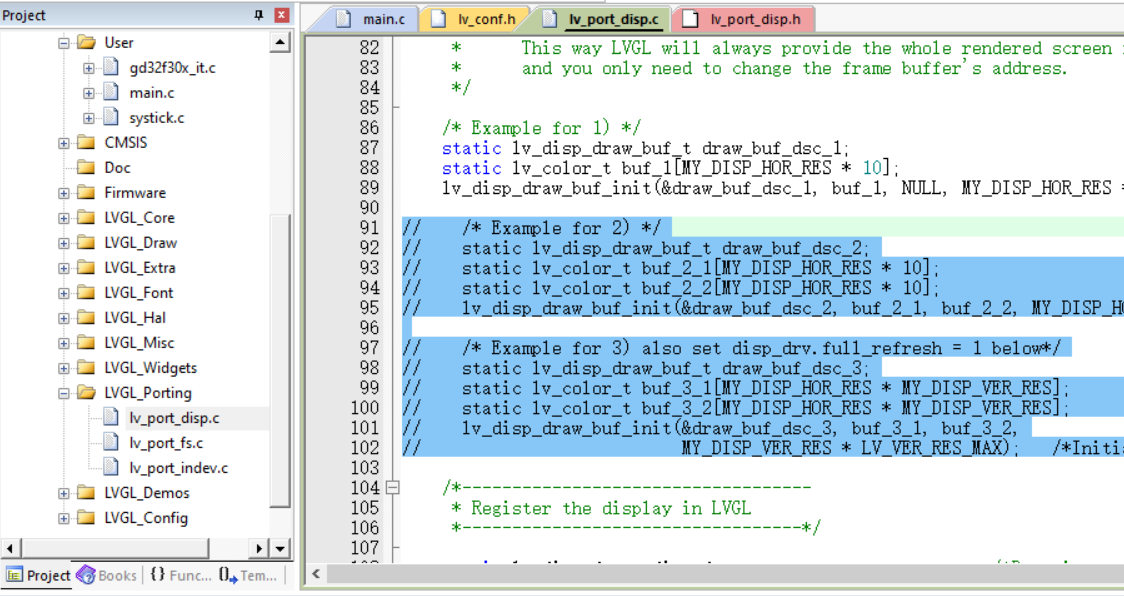The width and height of the screenshot is (1124, 596).
Task: Click the LVGL_Draw folder icon
Action: 86,242
